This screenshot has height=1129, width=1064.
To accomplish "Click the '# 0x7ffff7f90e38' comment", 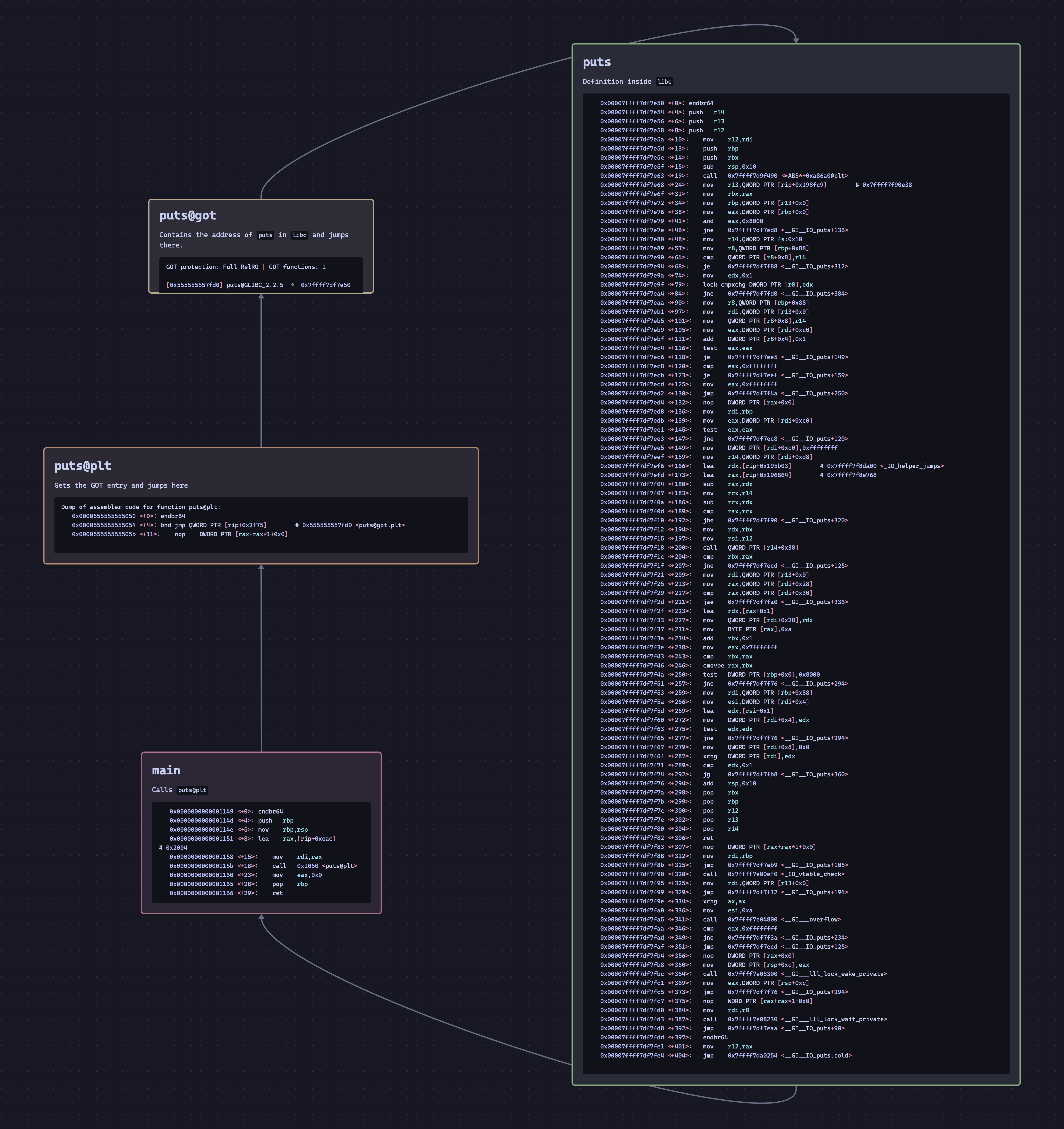I will coord(883,185).
